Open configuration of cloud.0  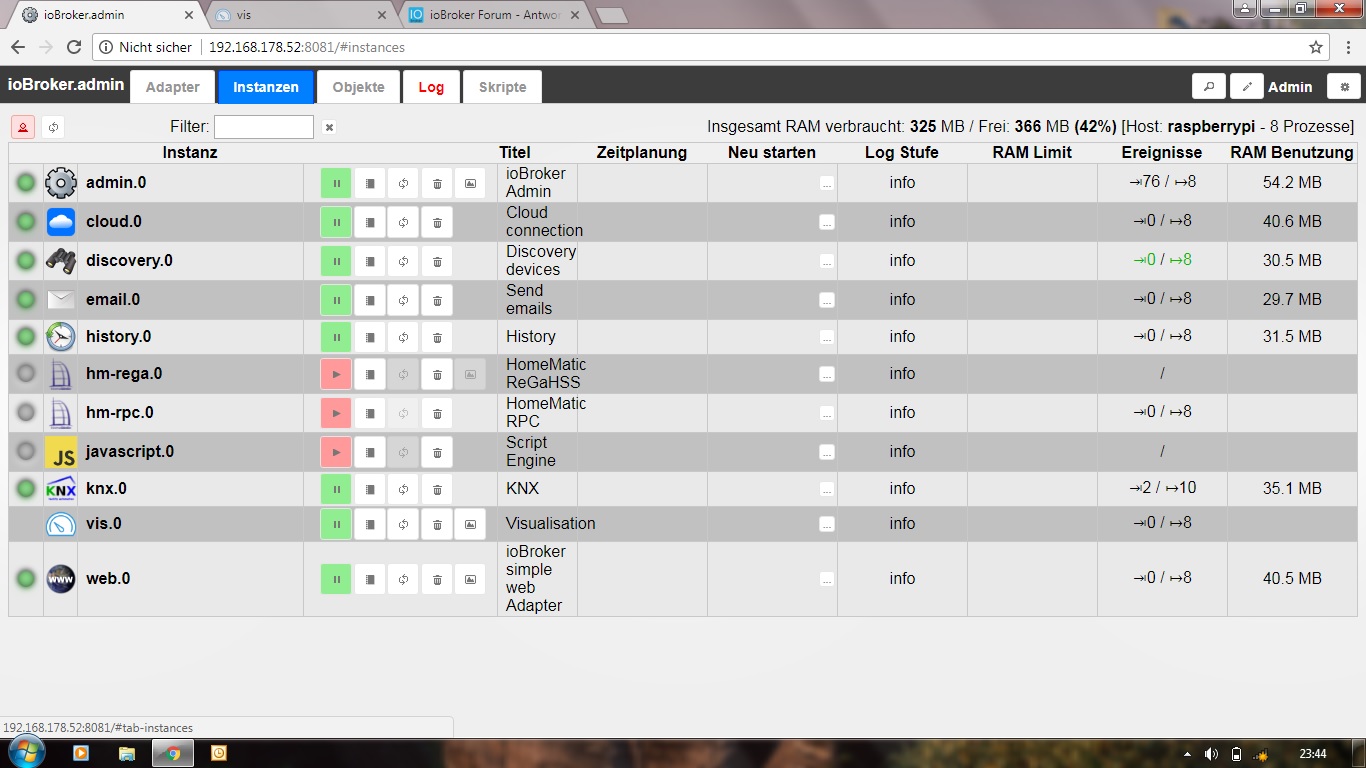[x=370, y=222]
